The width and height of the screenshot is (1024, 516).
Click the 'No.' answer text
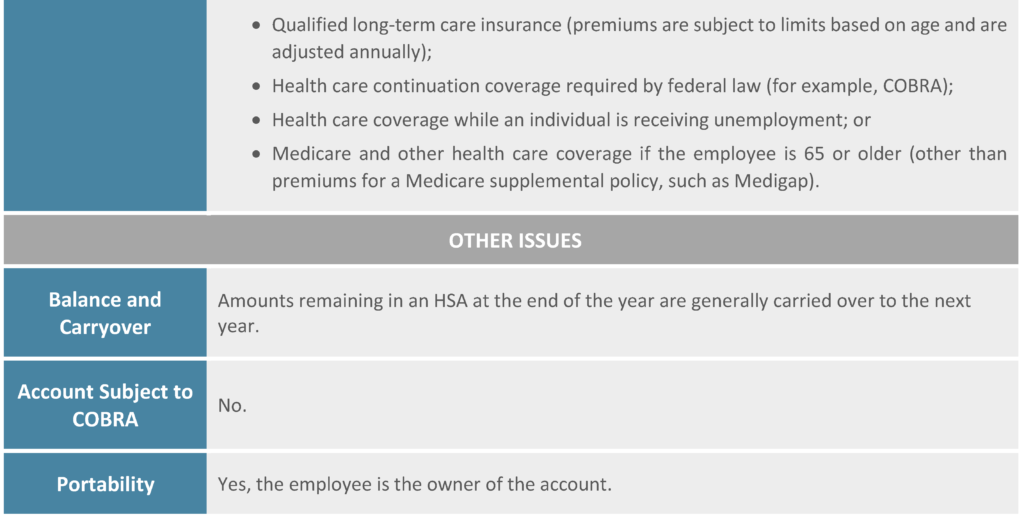tap(232, 406)
